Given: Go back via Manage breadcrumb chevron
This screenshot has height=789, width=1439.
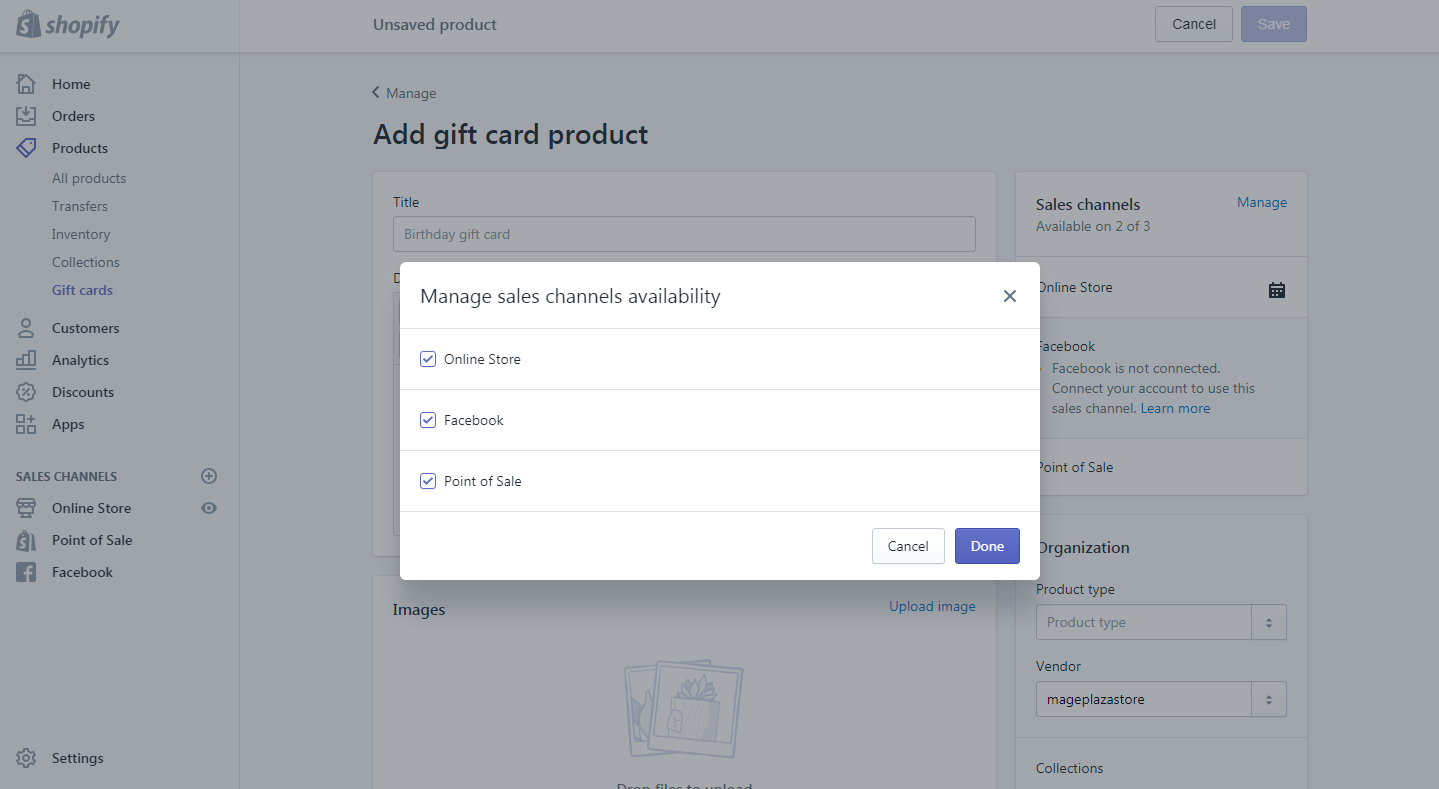Looking at the screenshot, I should point(376,93).
